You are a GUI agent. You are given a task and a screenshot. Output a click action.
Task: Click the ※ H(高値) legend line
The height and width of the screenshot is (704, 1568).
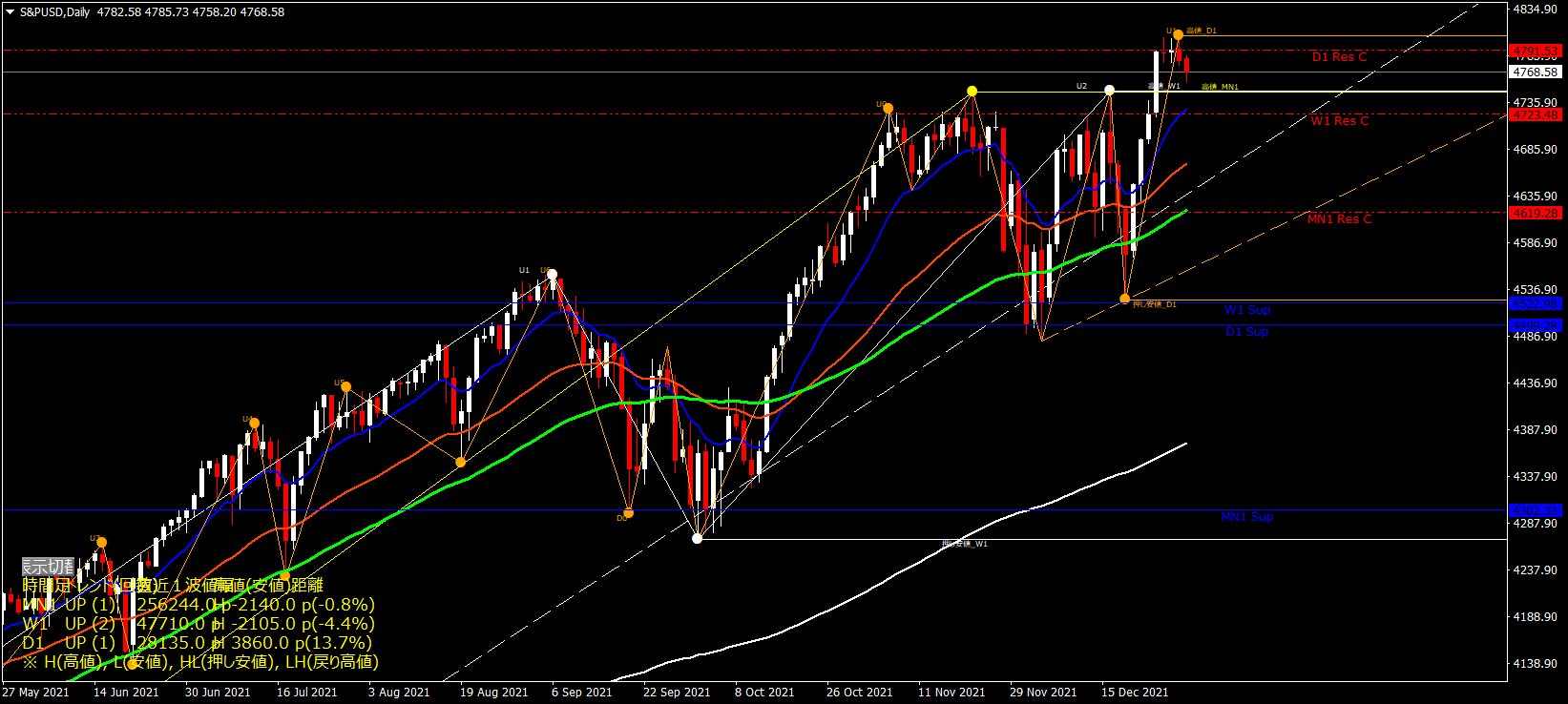point(200,662)
